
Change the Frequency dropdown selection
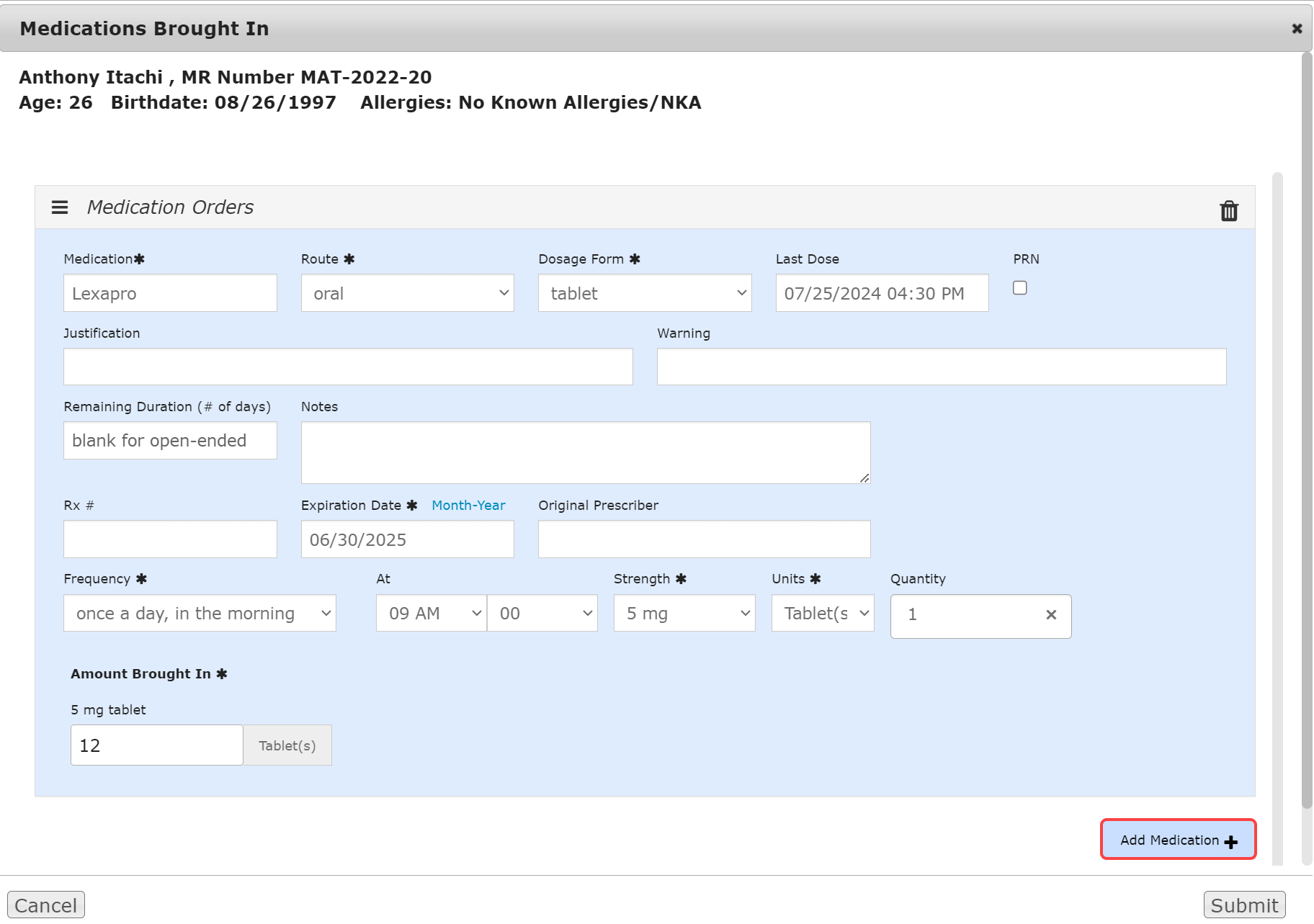[x=200, y=614]
